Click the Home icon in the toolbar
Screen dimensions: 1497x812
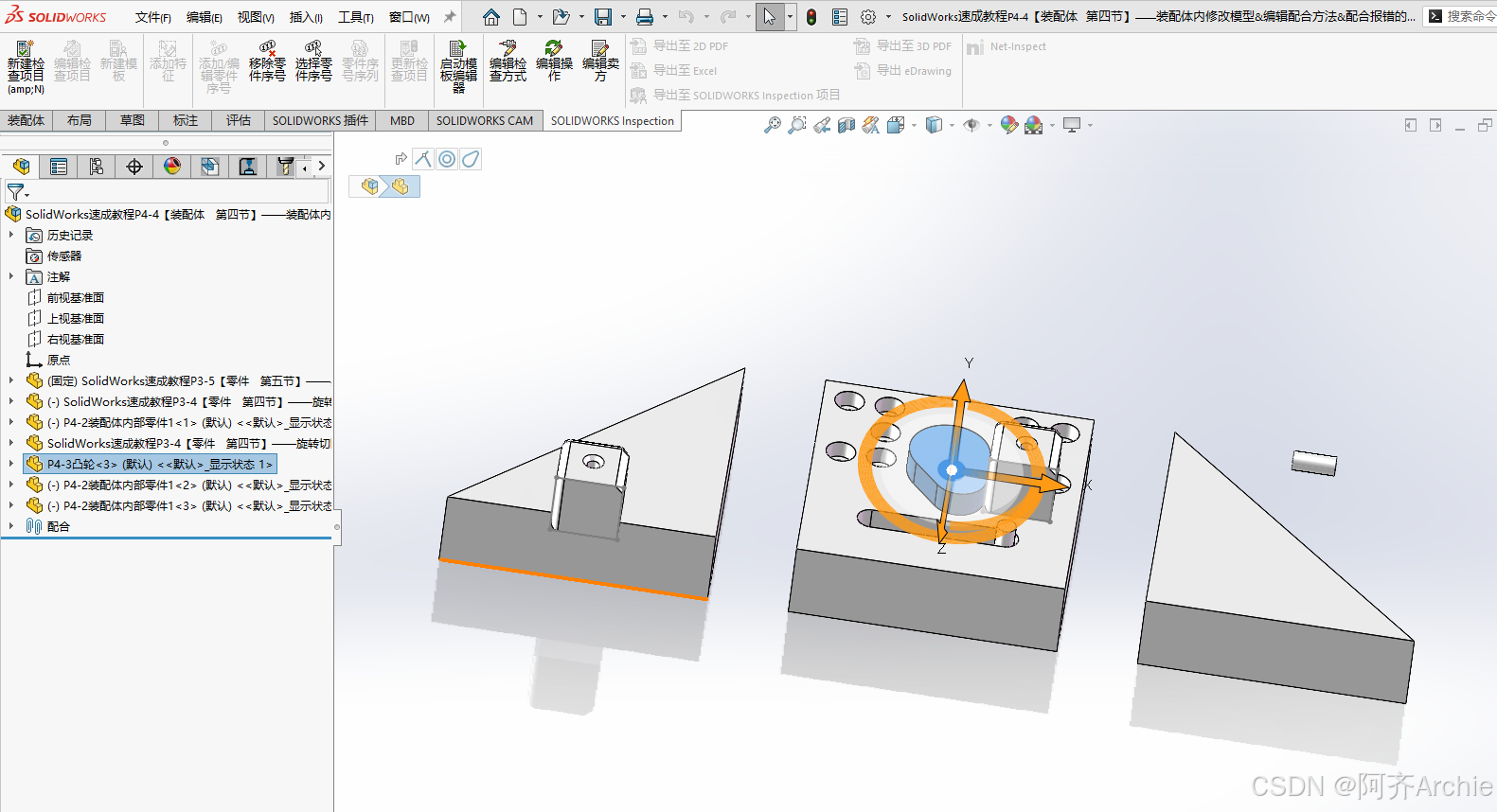(490, 17)
